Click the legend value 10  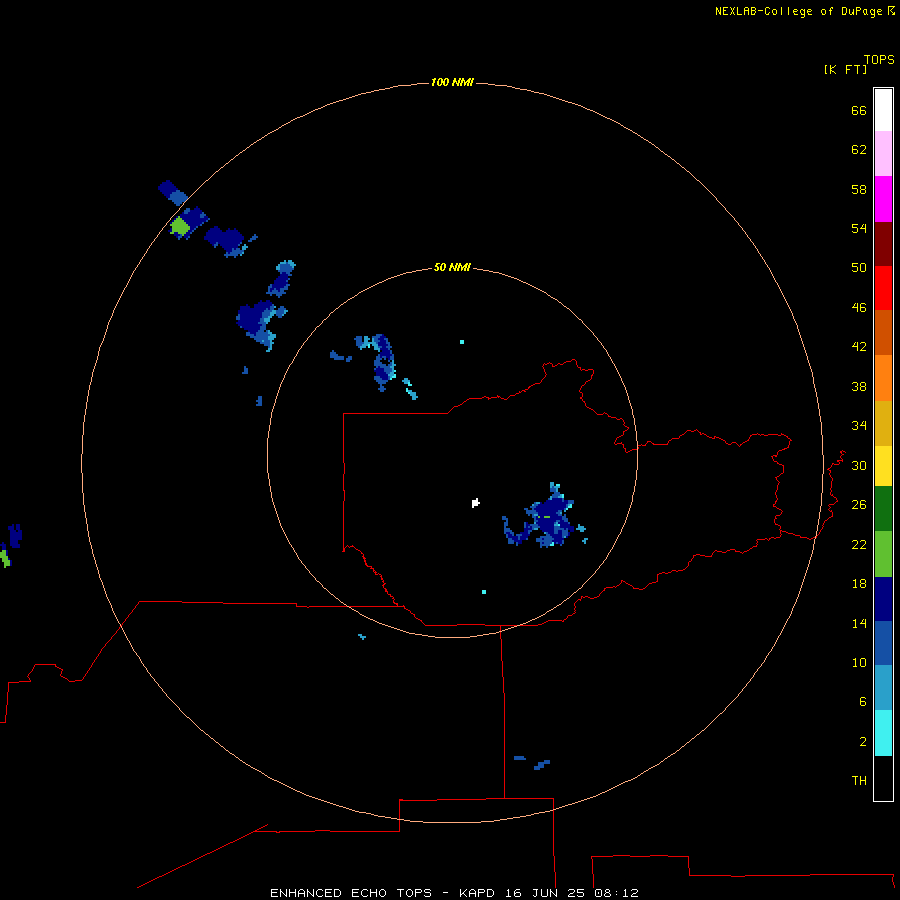859,662
